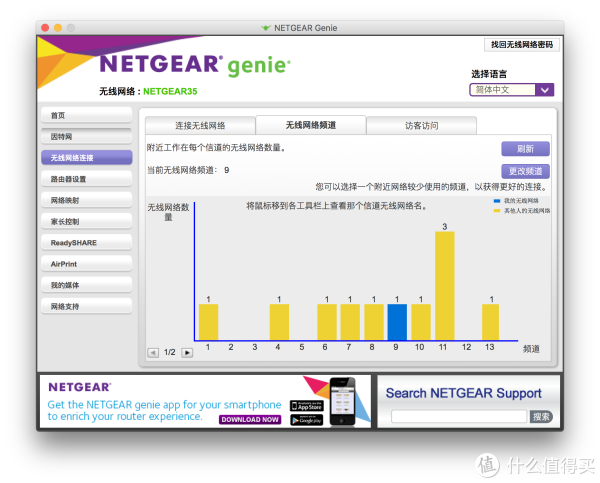Click the channel 12 axis label
Viewport: 600px width, 483px height.
click(x=466, y=347)
